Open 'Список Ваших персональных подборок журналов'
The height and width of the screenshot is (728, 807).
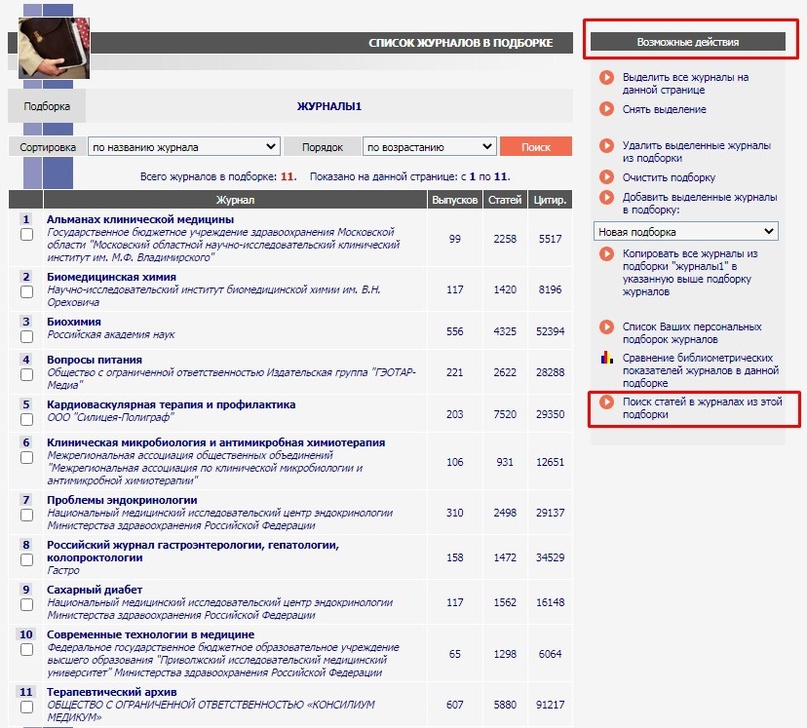(692, 333)
